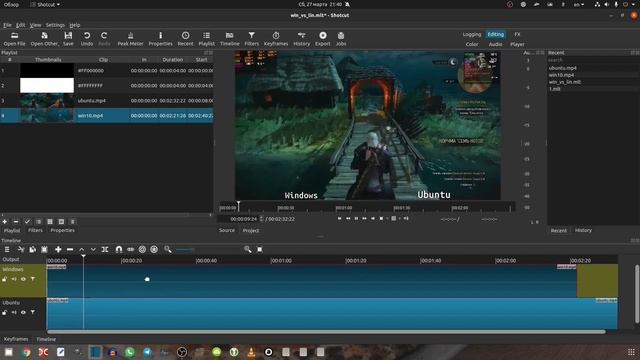Image resolution: width=640 pixels, height=360 pixels.
Task: Undo the last action
Action: click(87, 39)
